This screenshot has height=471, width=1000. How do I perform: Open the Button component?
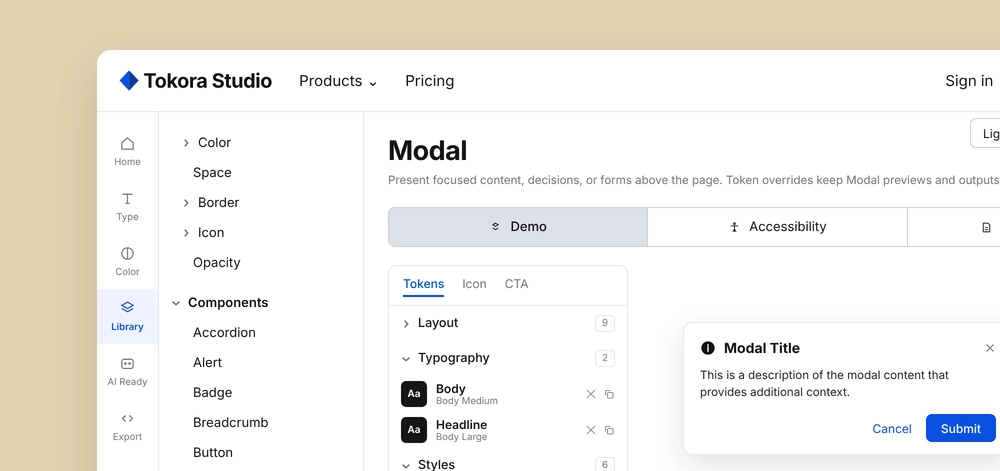(x=213, y=453)
